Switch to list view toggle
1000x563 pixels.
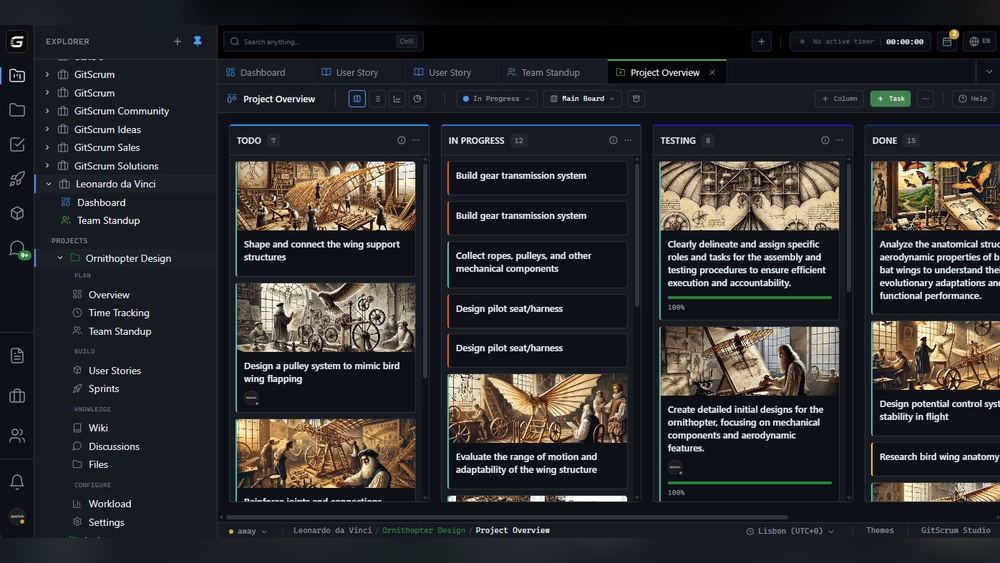pyautogui.click(x=377, y=99)
